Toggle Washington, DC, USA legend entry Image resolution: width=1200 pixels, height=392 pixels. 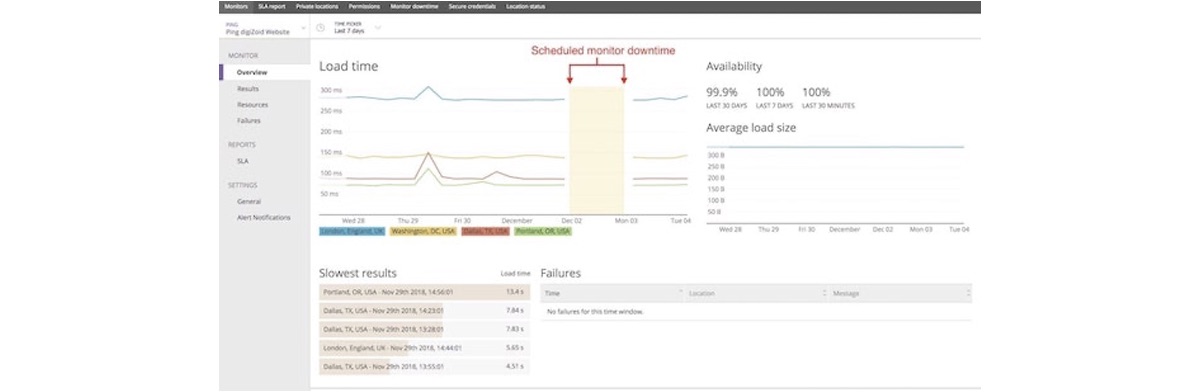point(422,231)
